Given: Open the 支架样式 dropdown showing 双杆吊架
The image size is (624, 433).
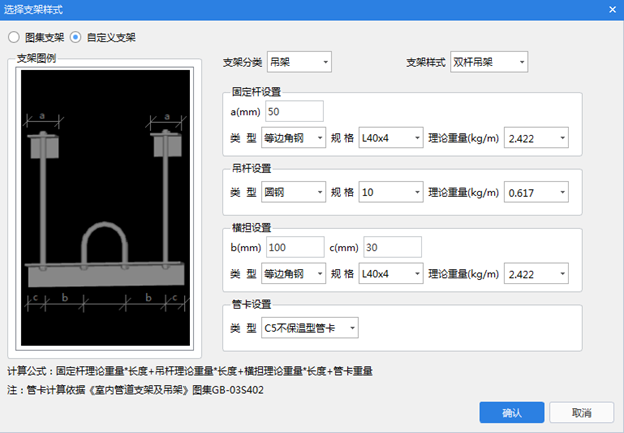Looking at the screenshot, I should click(x=488, y=63).
